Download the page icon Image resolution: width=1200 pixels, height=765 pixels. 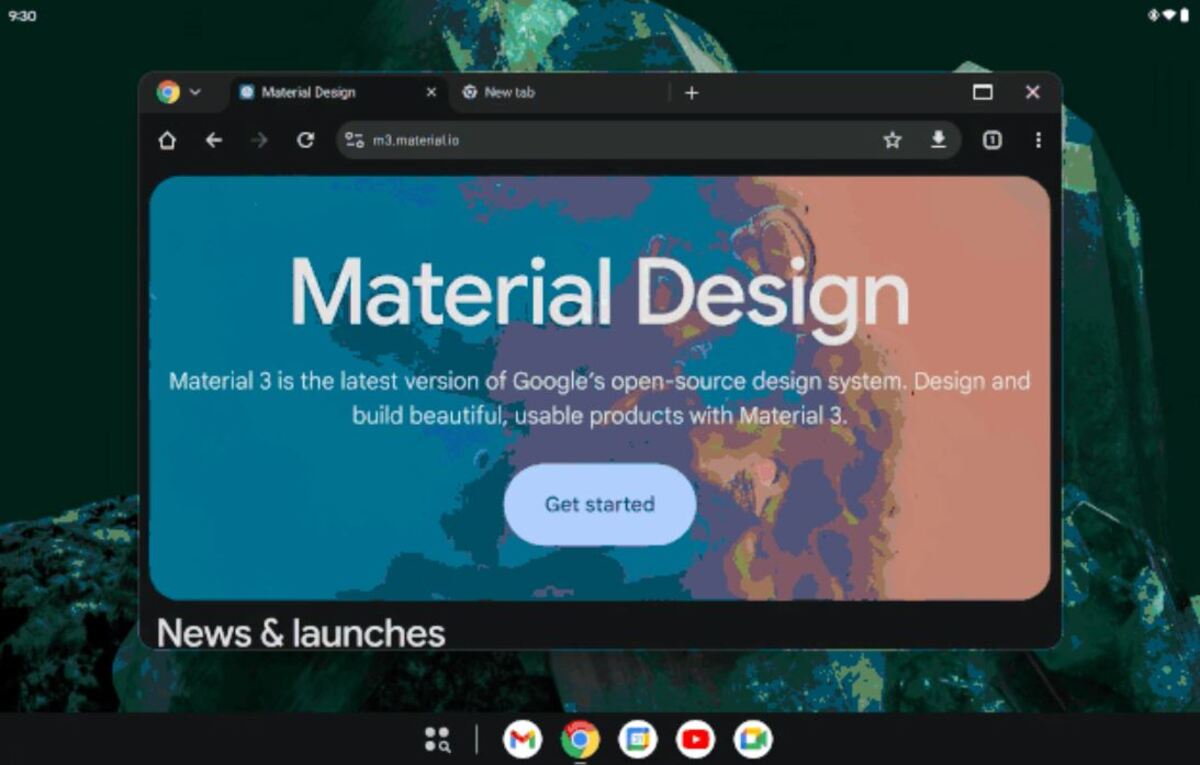938,140
